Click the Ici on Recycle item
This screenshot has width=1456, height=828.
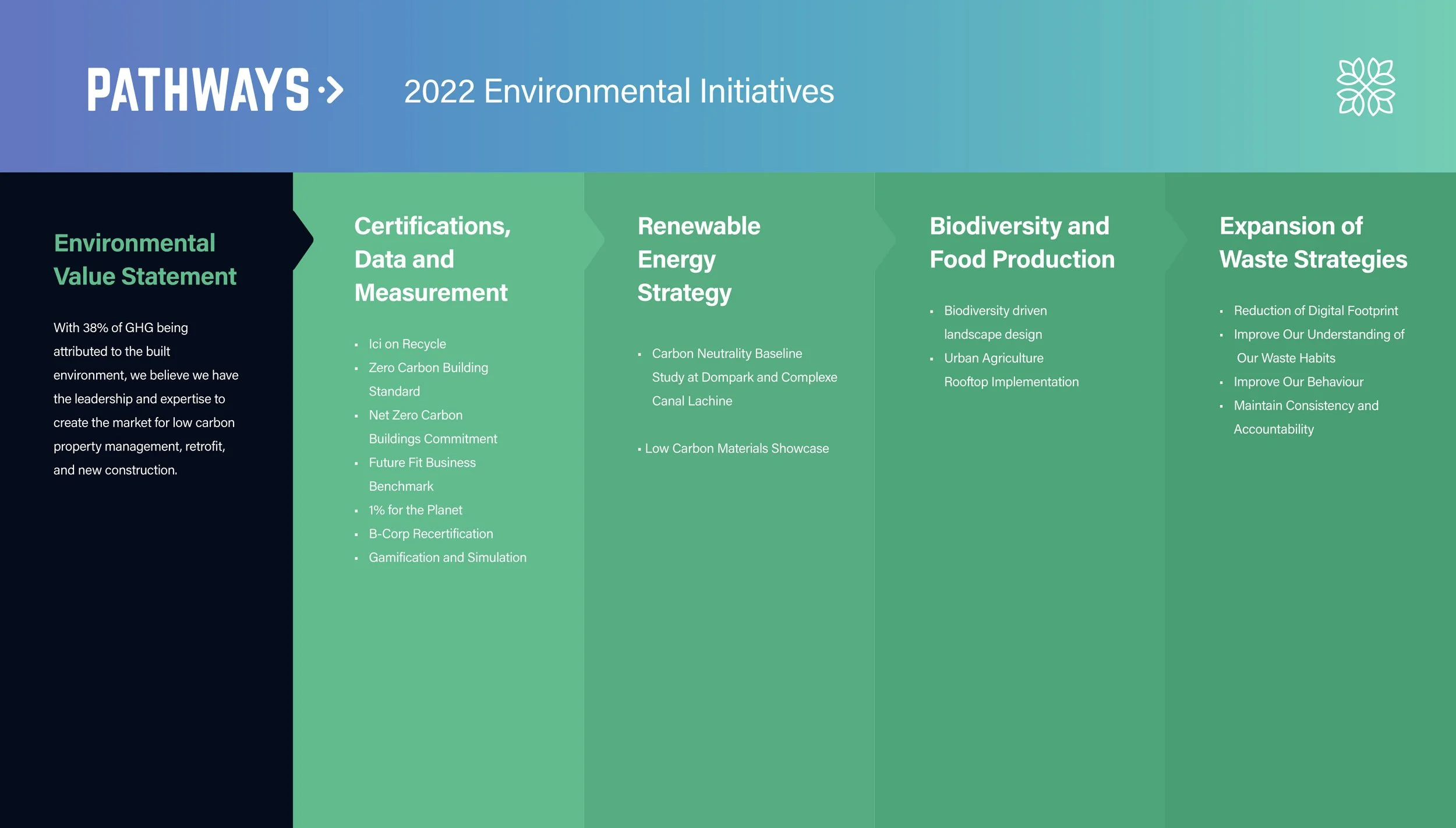tap(407, 344)
